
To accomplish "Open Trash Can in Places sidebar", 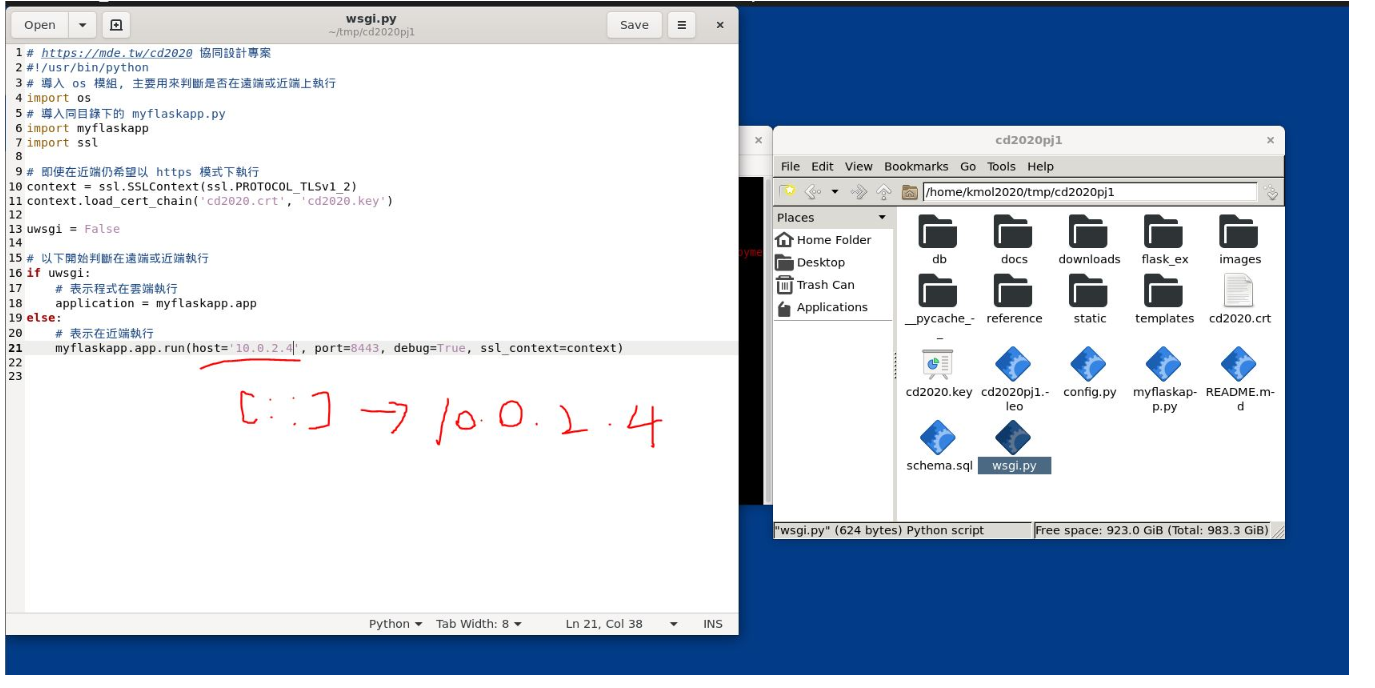I will (825, 285).
